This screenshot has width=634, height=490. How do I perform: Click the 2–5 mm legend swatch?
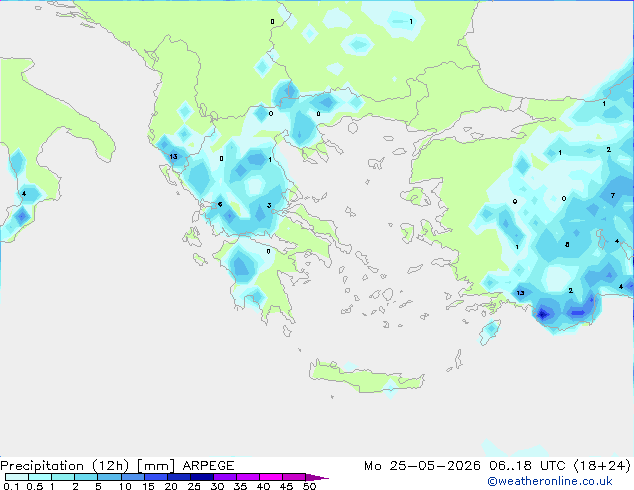point(86,477)
